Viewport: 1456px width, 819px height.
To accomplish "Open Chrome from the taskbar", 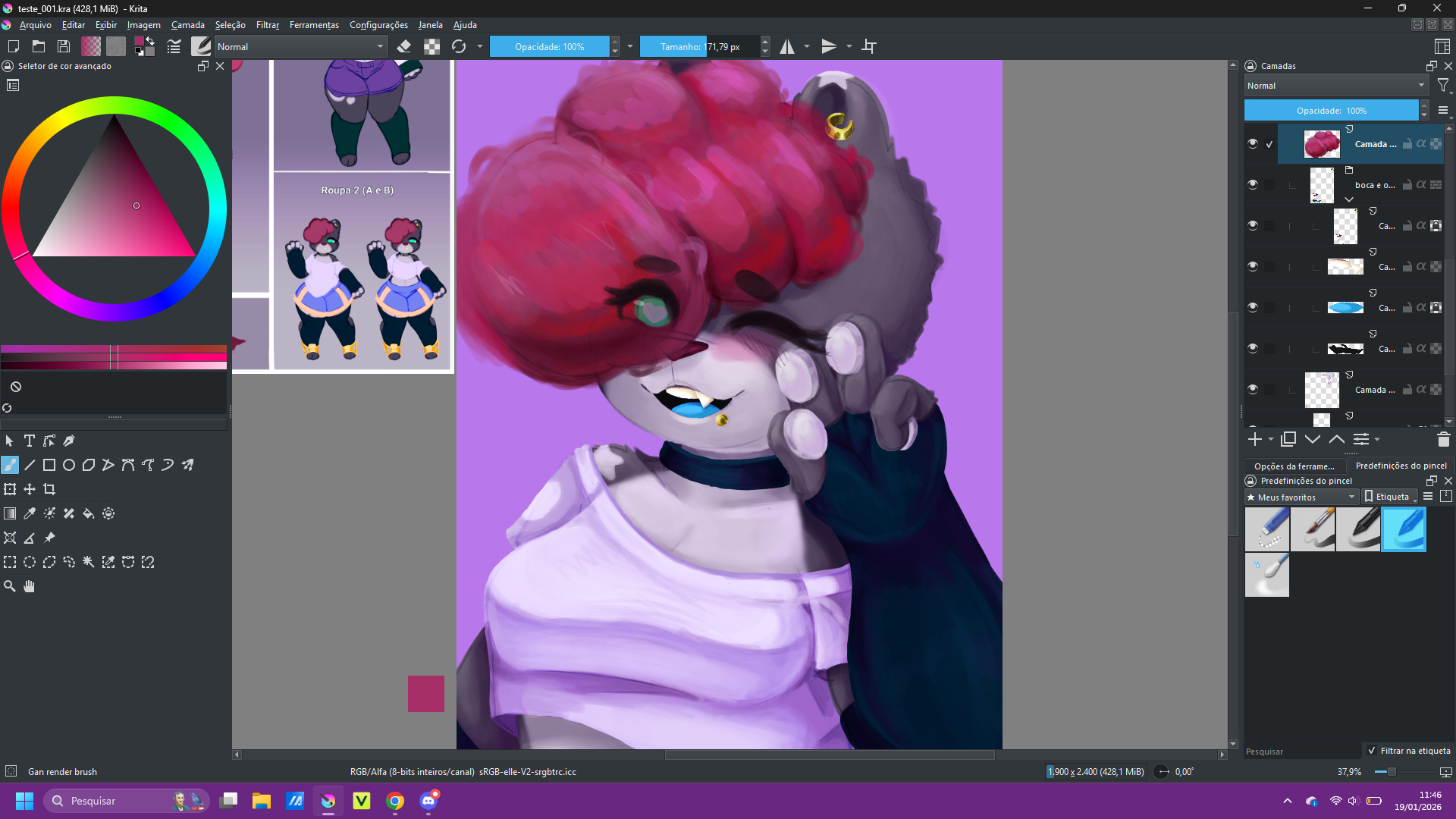I will (x=395, y=801).
